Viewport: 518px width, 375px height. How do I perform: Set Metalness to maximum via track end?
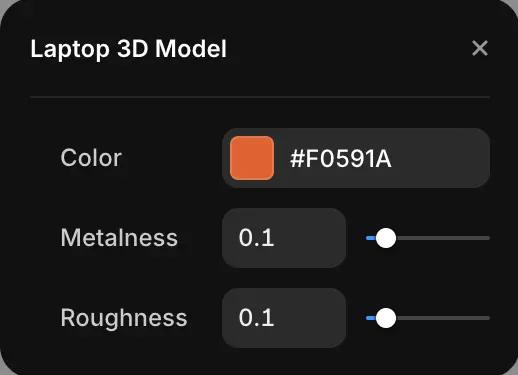pos(488,238)
